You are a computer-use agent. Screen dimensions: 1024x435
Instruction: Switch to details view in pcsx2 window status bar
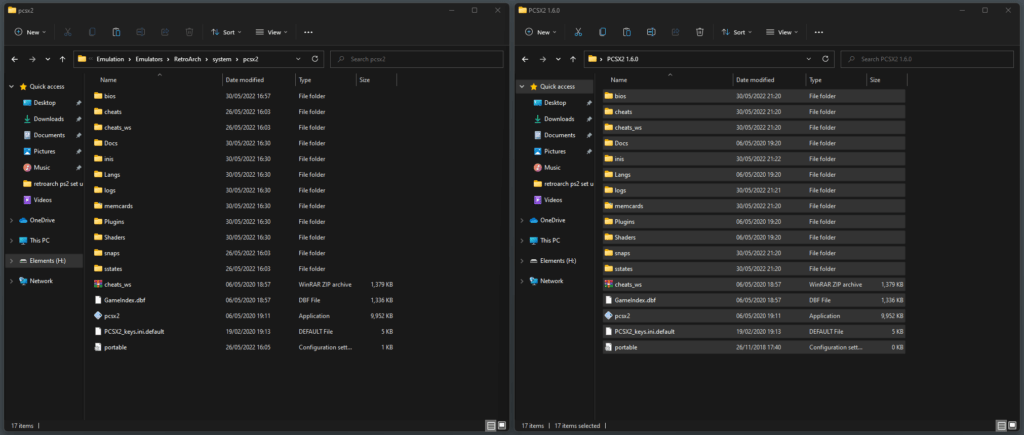(490, 425)
